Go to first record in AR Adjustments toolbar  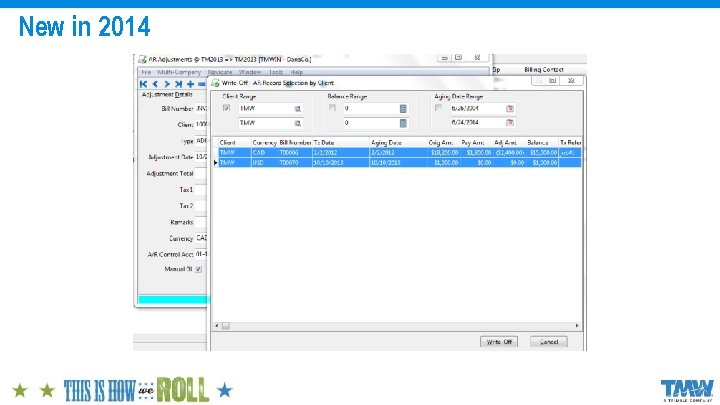(x=143, y=84)
